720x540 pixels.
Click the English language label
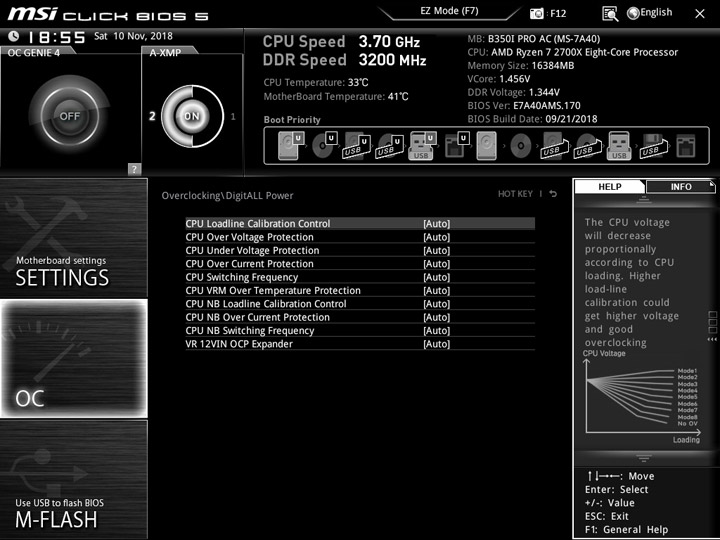coord(656,12)
